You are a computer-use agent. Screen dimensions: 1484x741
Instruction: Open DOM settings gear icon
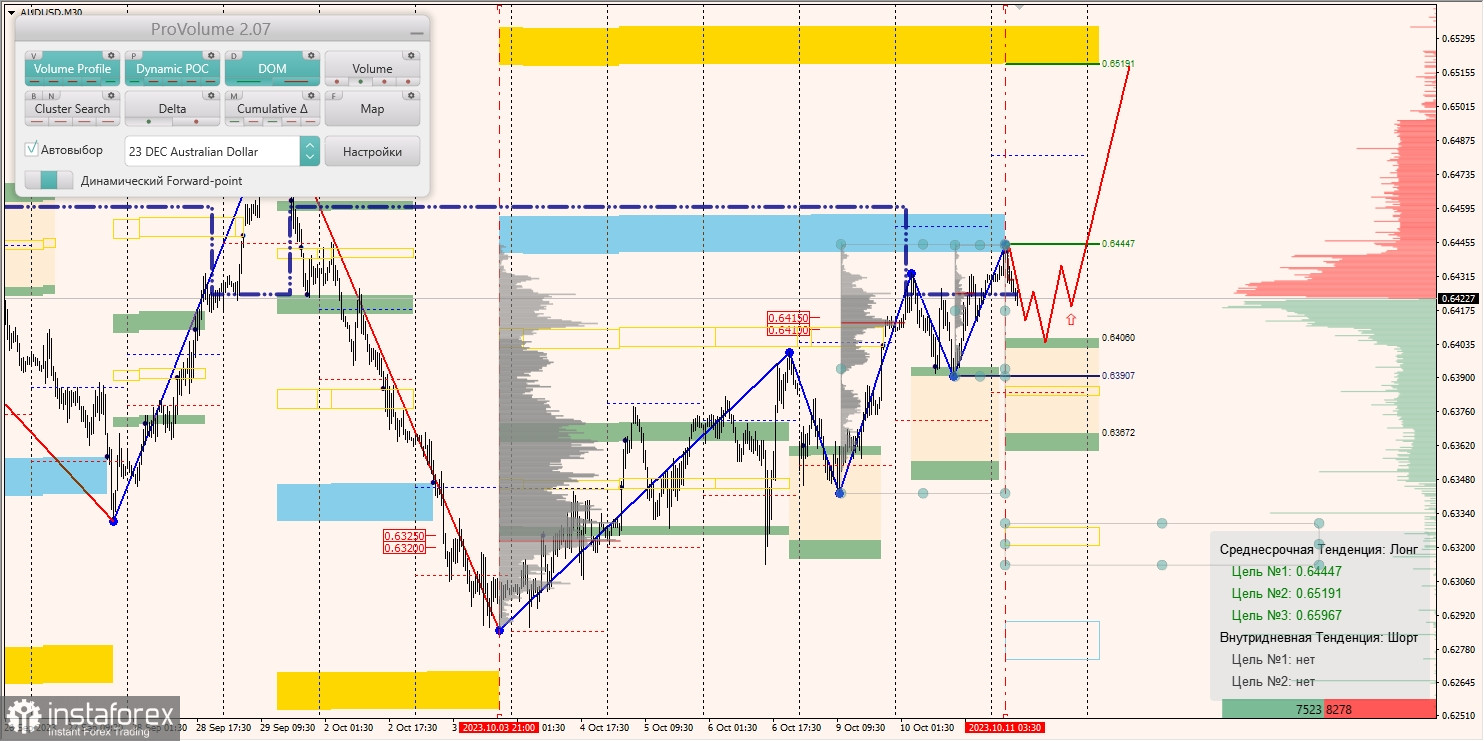311,55
